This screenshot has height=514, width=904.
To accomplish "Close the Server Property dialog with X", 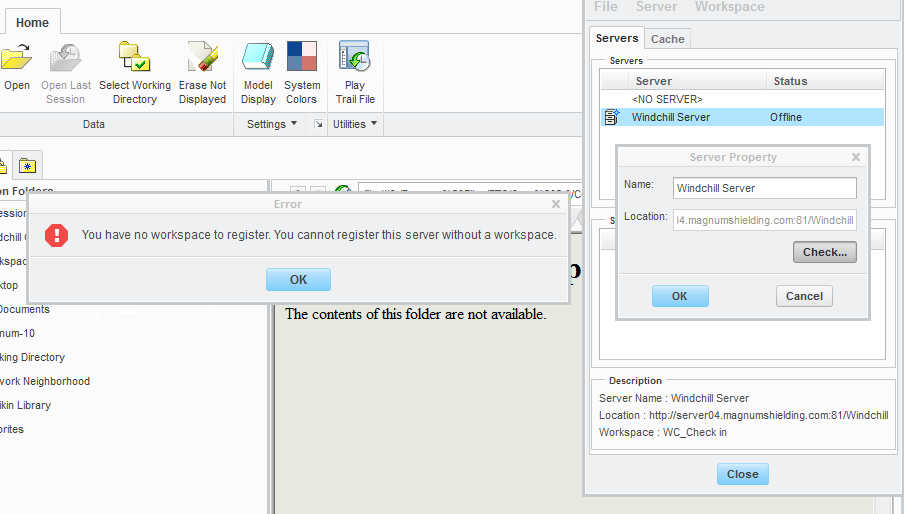I will (x=856, y=157).
